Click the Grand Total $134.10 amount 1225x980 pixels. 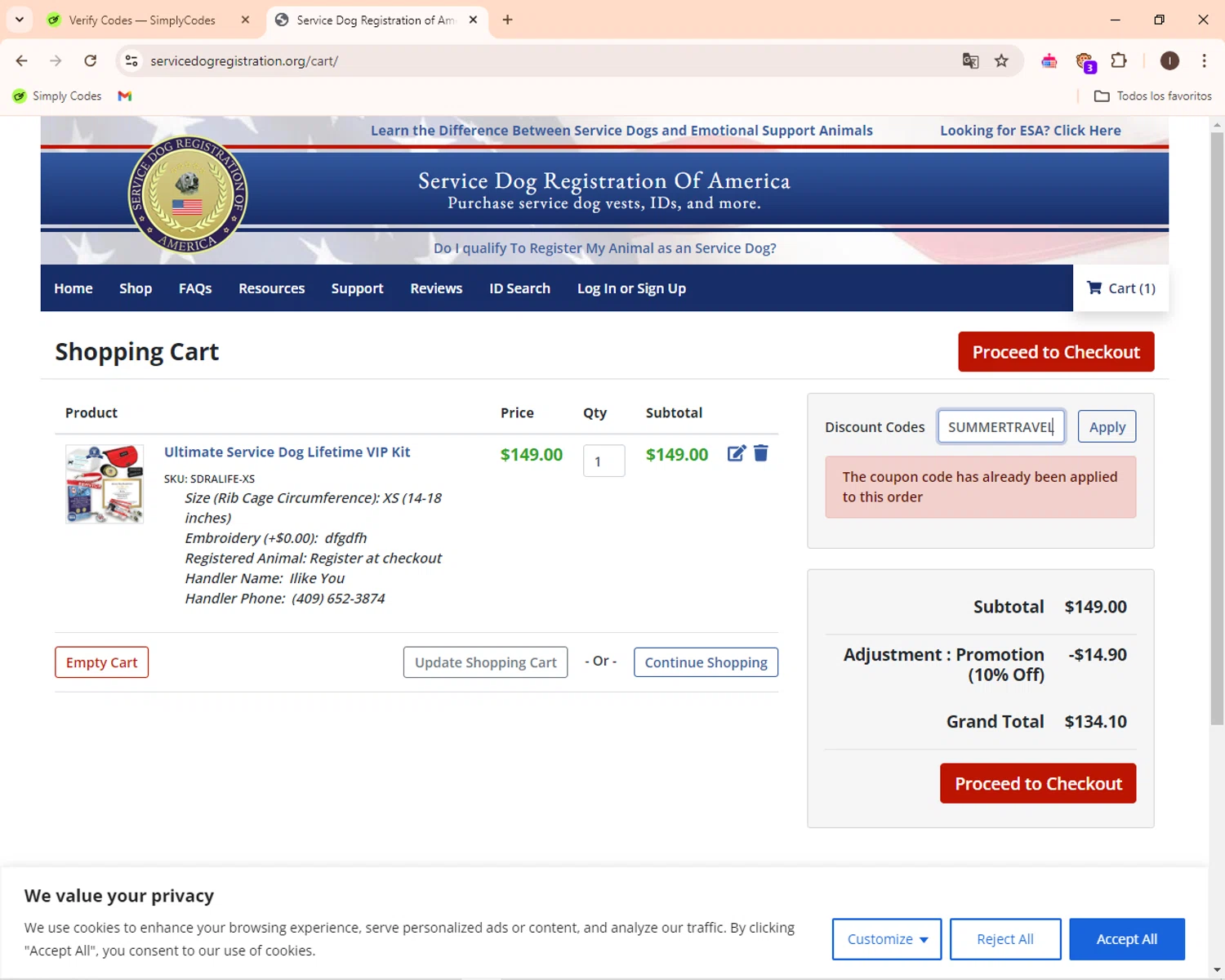tap(1095, 722)
